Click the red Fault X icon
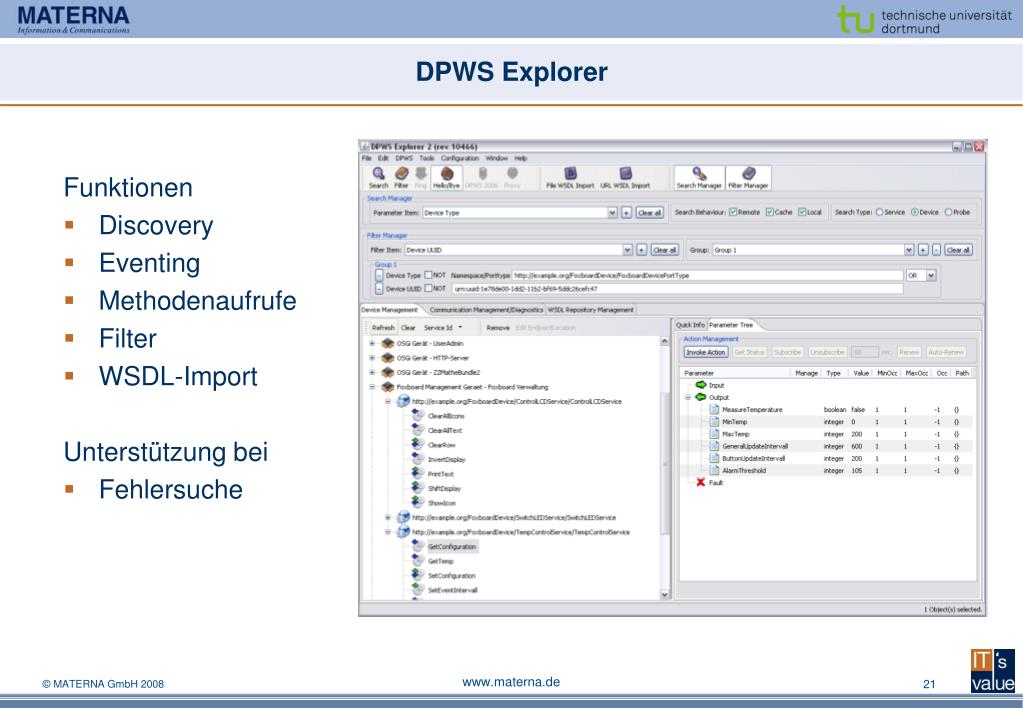Screen dimensions: 1023x708 (x=701, y=482)
